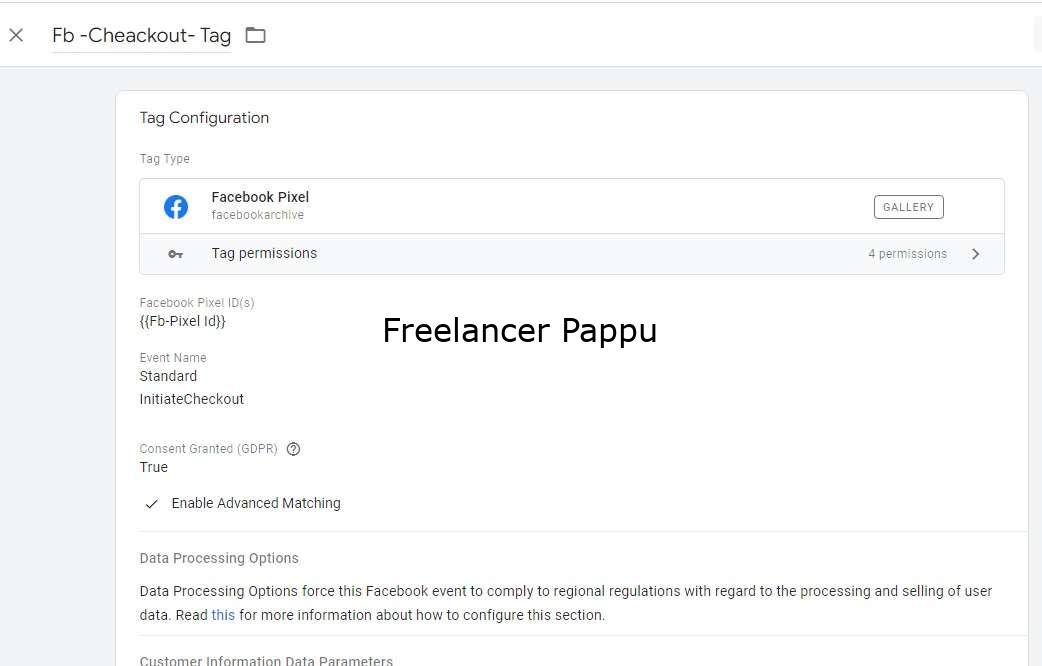Screen dimensions: 1042x666
Task: Click the 4 permissions label
Action: [x=907, y=254]
